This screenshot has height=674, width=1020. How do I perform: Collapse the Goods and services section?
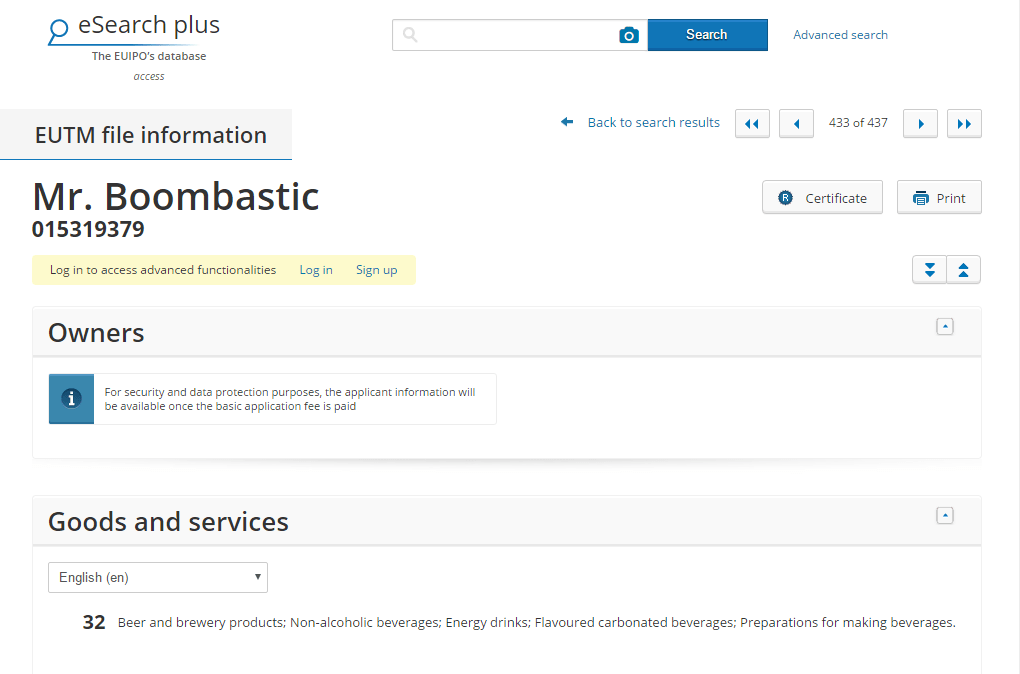click(x=945, y=516)
